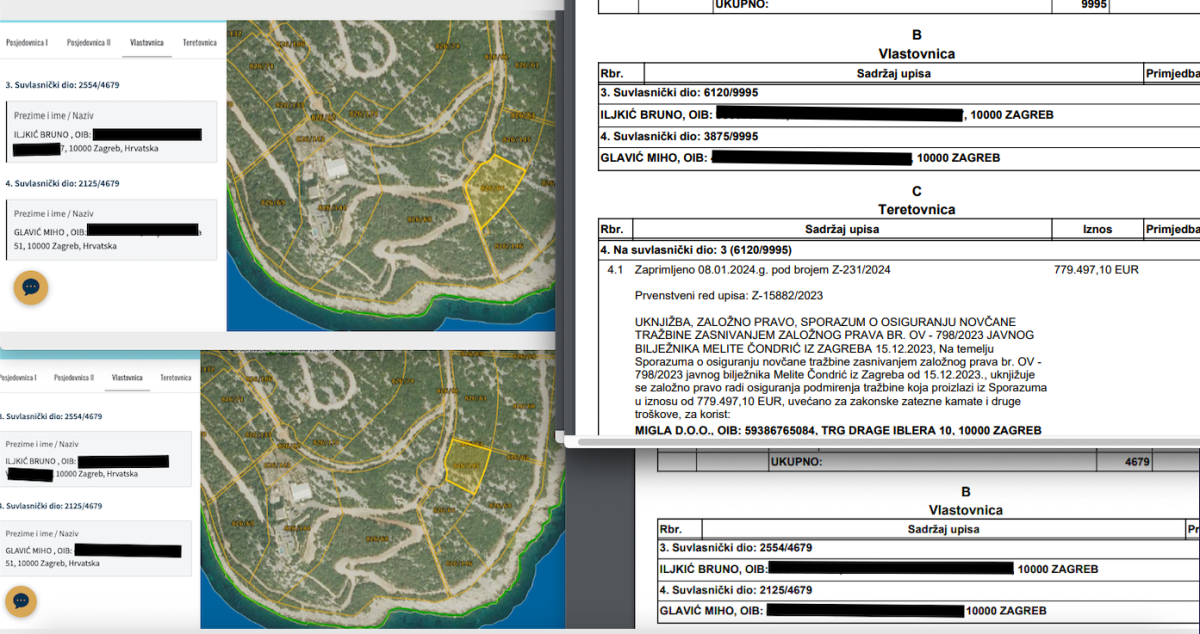The height and width of the screenshot is (634, 1200).
Task: Click 'Teretovnica' heading in upper document
Action: (917, 210)
